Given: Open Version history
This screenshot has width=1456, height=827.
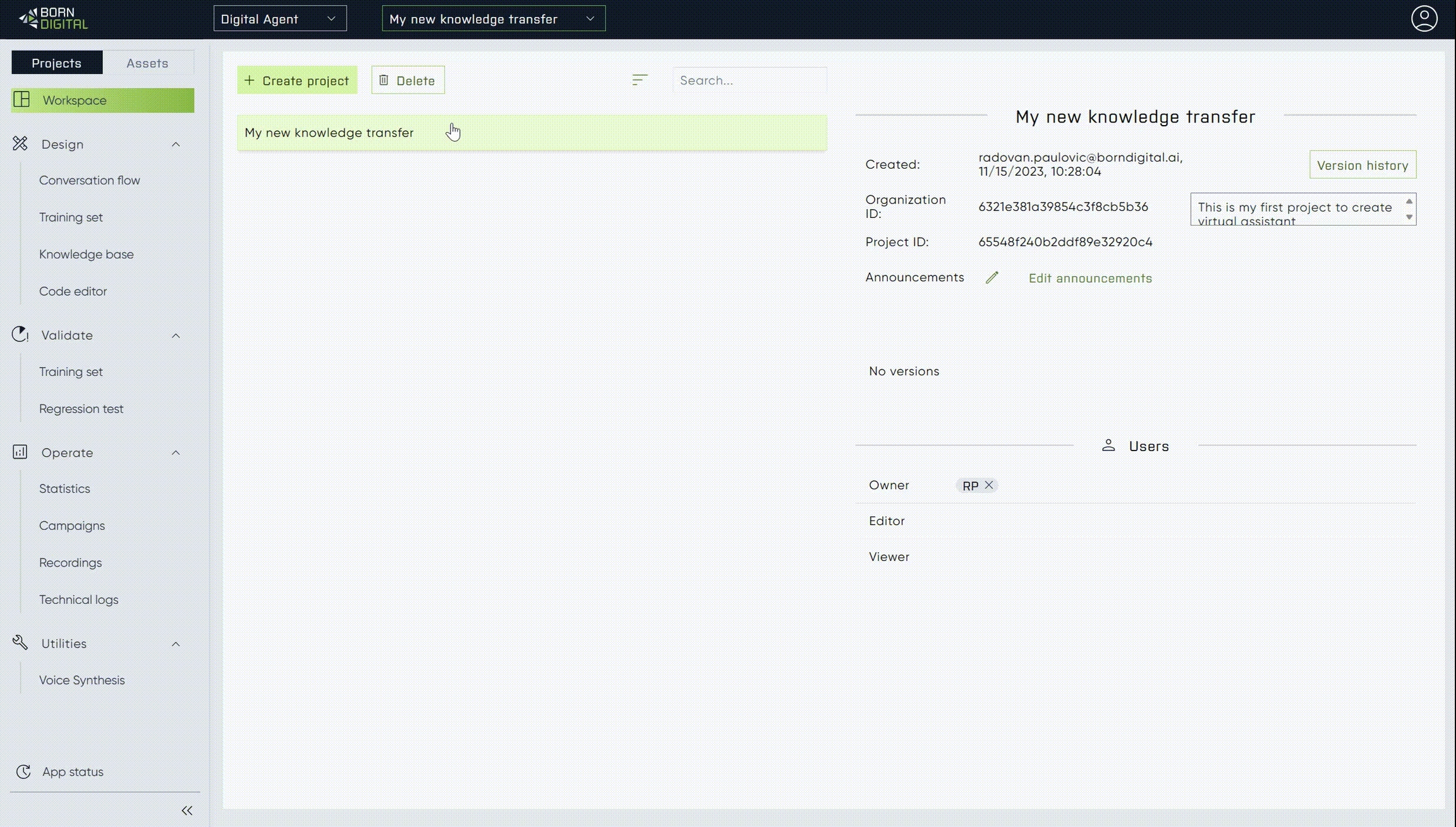Looking at the screenshot, I should tap(1362, 165).
